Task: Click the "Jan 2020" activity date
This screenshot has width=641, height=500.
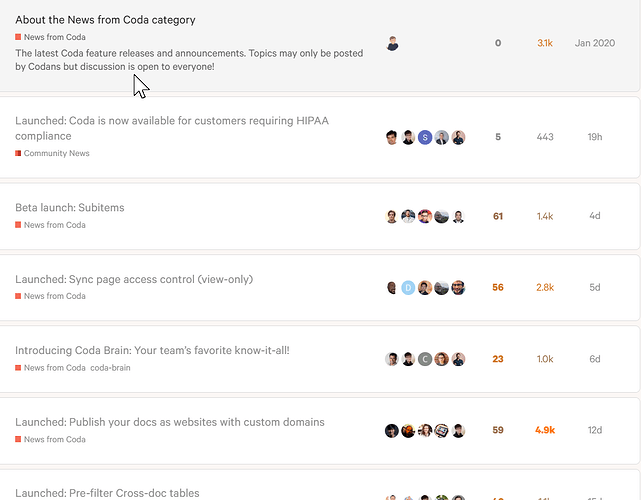Action: (595, 44)
